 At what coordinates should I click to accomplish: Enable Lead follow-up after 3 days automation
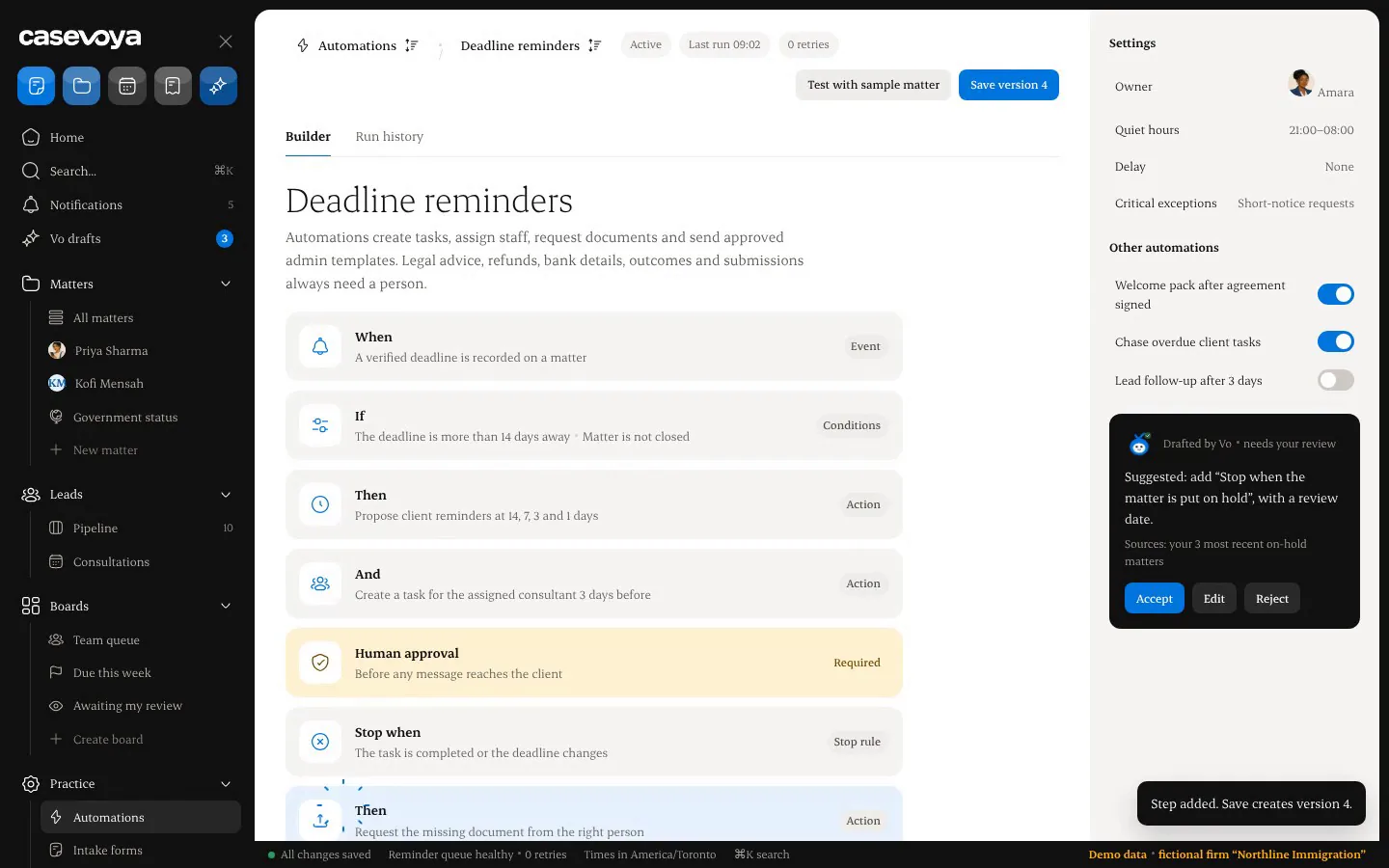[1336, 380]
